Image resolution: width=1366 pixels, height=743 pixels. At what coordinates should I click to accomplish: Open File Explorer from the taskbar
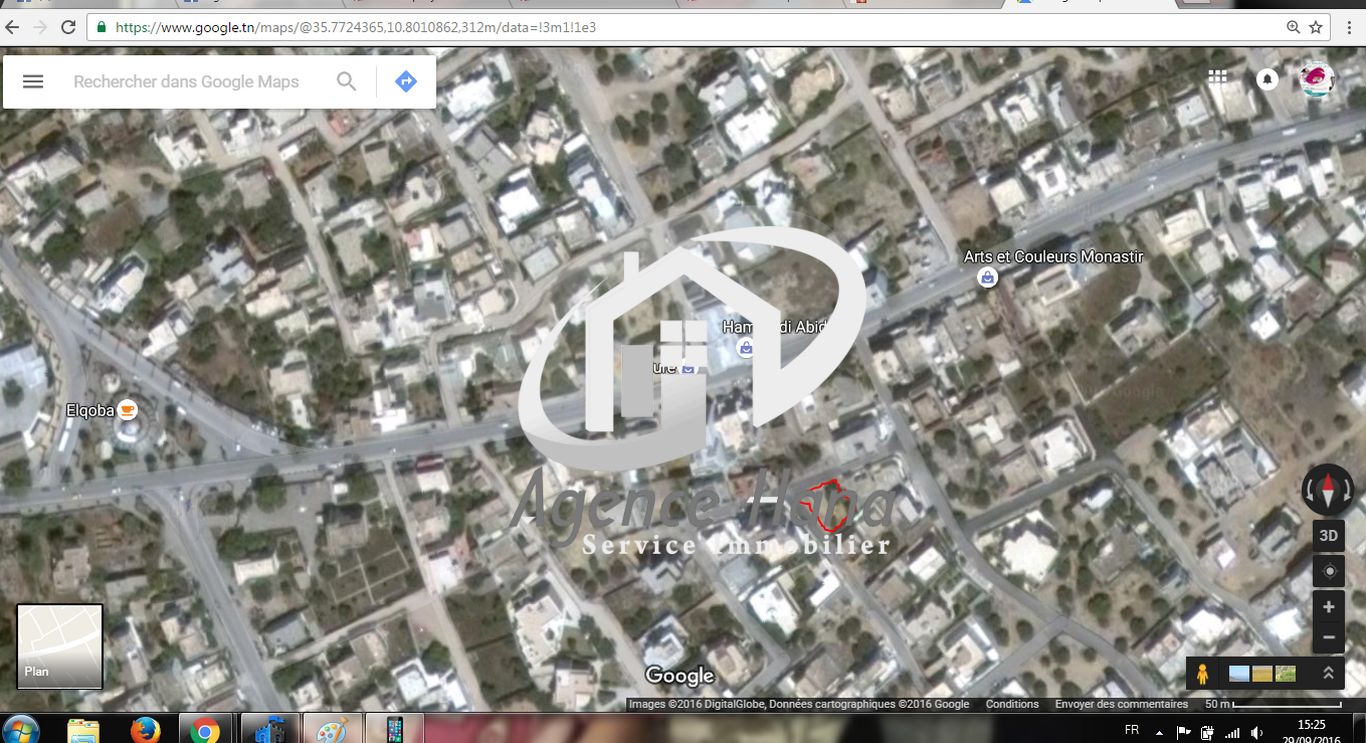(84, 729)
